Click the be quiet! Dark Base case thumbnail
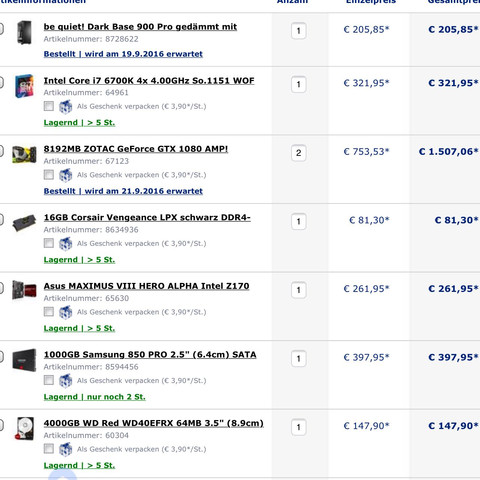 [25, 32]
